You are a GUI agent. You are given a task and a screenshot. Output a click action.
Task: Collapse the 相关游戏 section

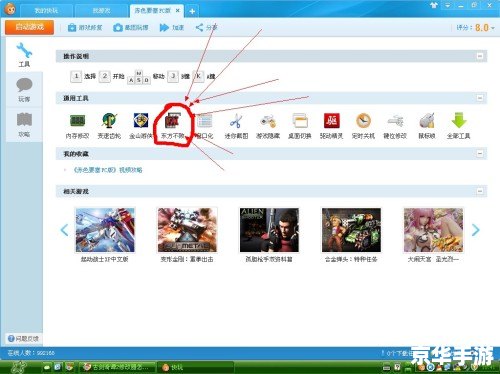[480, 191]
